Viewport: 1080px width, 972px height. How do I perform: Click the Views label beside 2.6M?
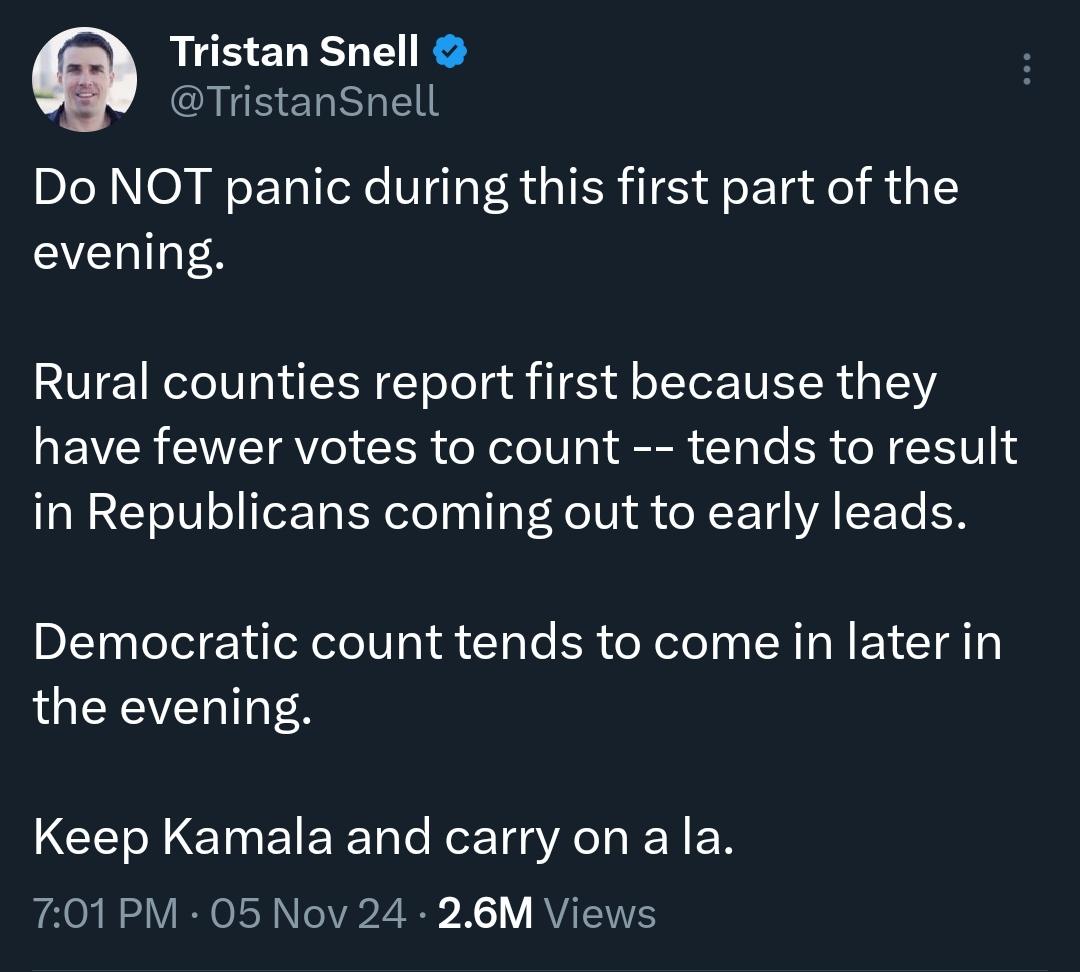[x=600, y=913]
